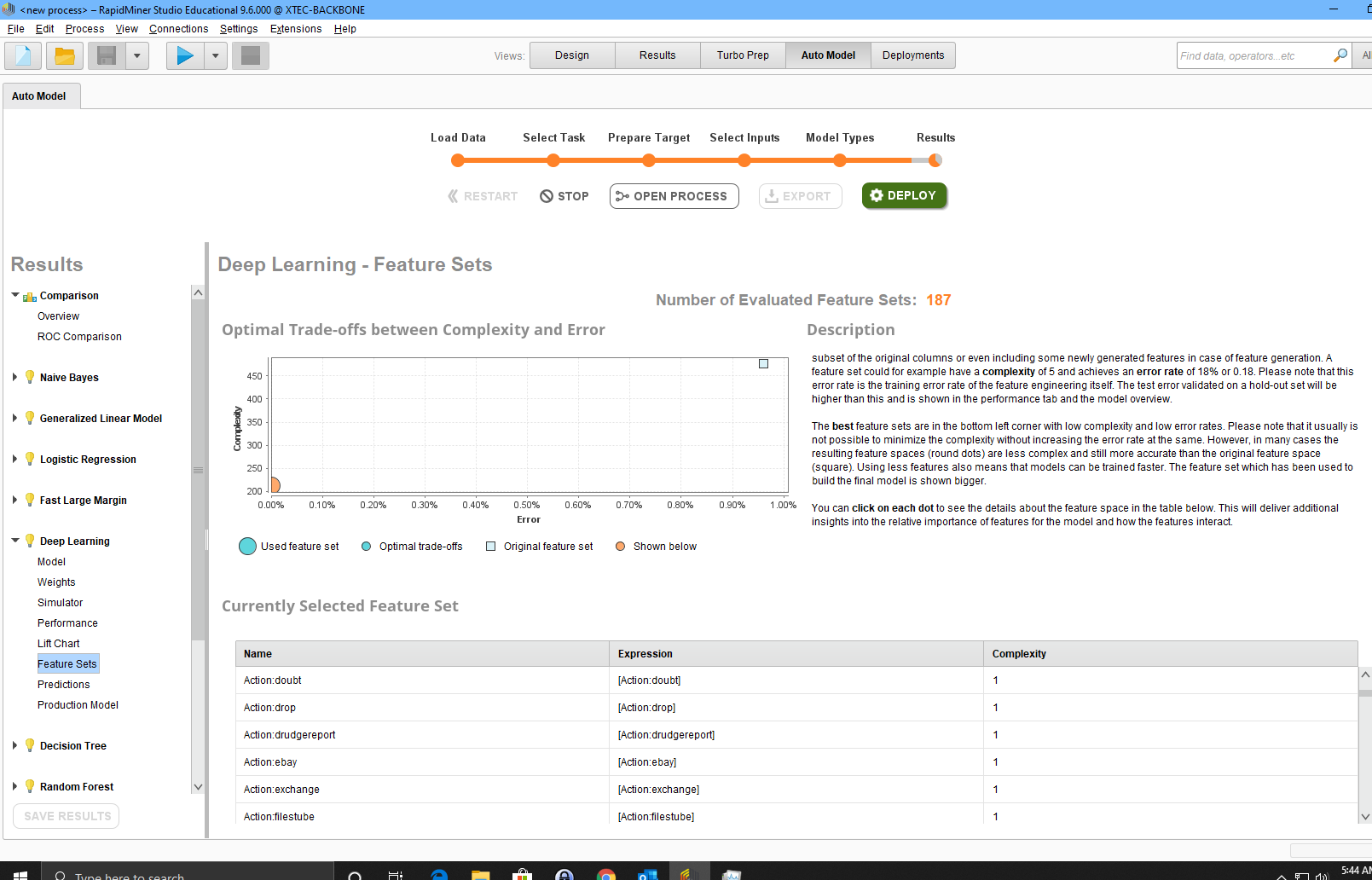Open the run options dropdown arrow
The width and height of the screenshot is (1372, 880).
[216, 56]
